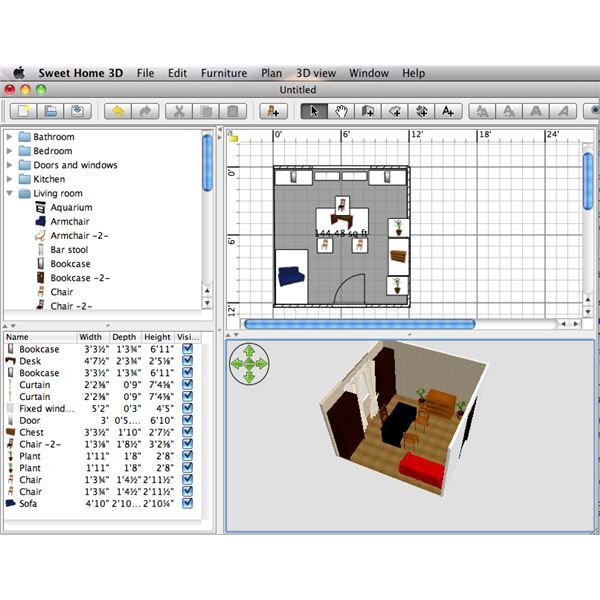Click the plan vertical scrollbar thumb

588,181
